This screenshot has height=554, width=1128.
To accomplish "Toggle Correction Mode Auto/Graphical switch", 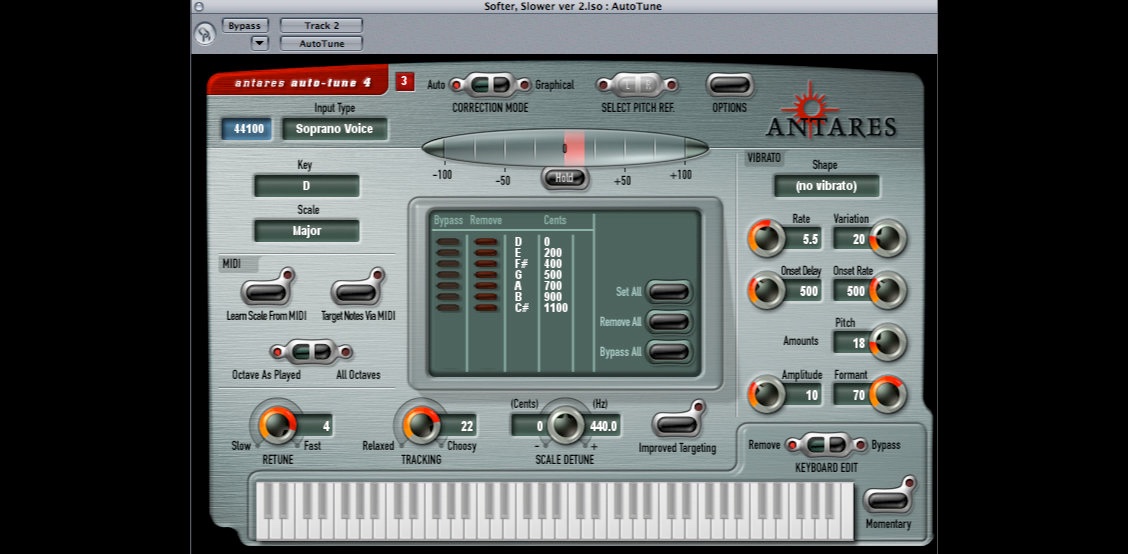I will 490,86.
